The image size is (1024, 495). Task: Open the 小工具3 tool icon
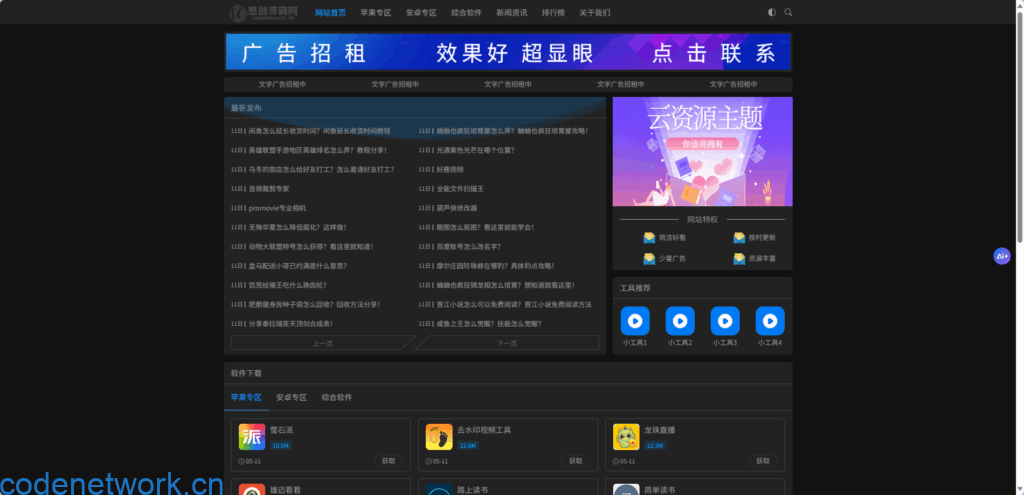(725, 321)
